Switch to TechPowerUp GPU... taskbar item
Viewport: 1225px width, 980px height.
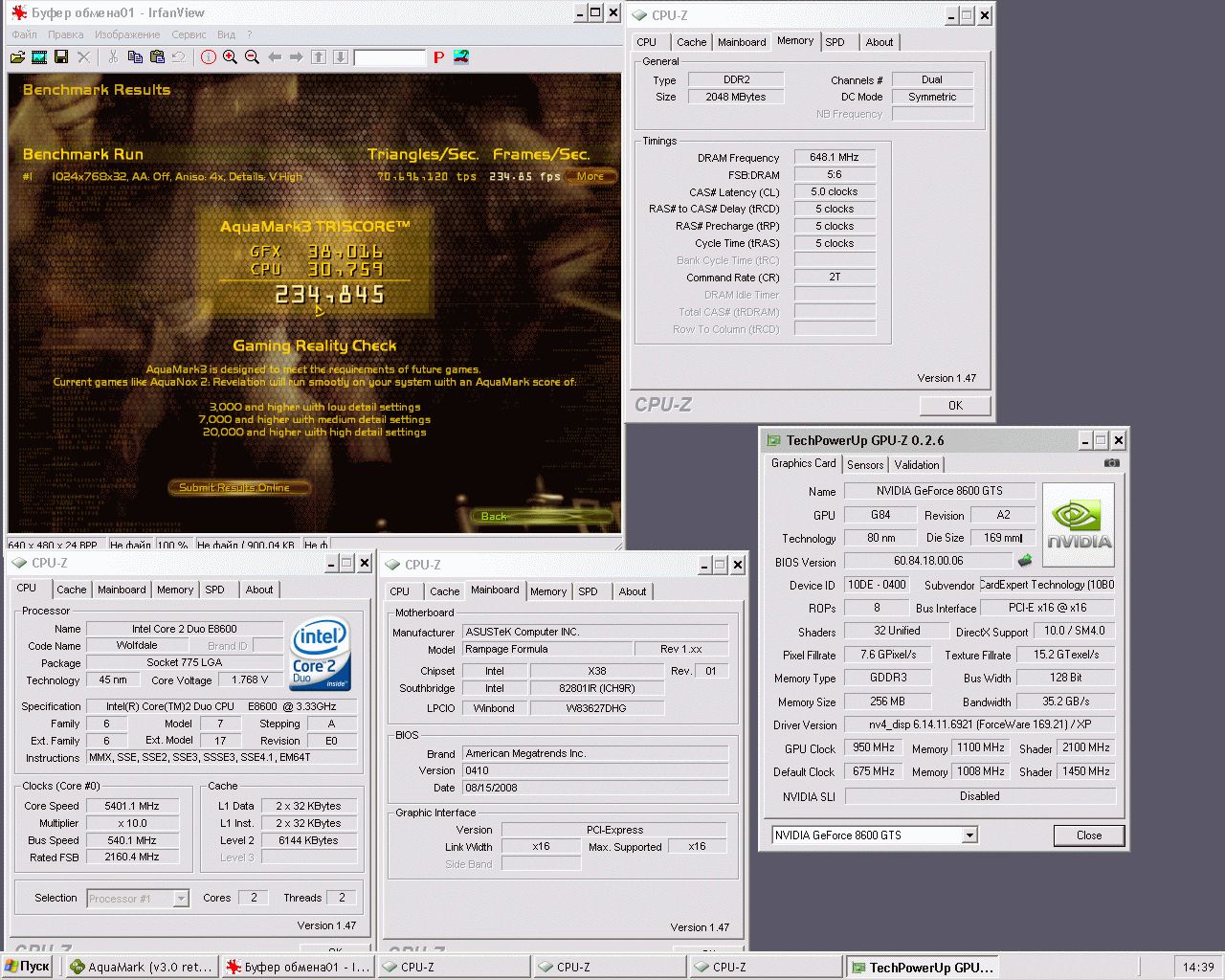(x=922, y=967)
